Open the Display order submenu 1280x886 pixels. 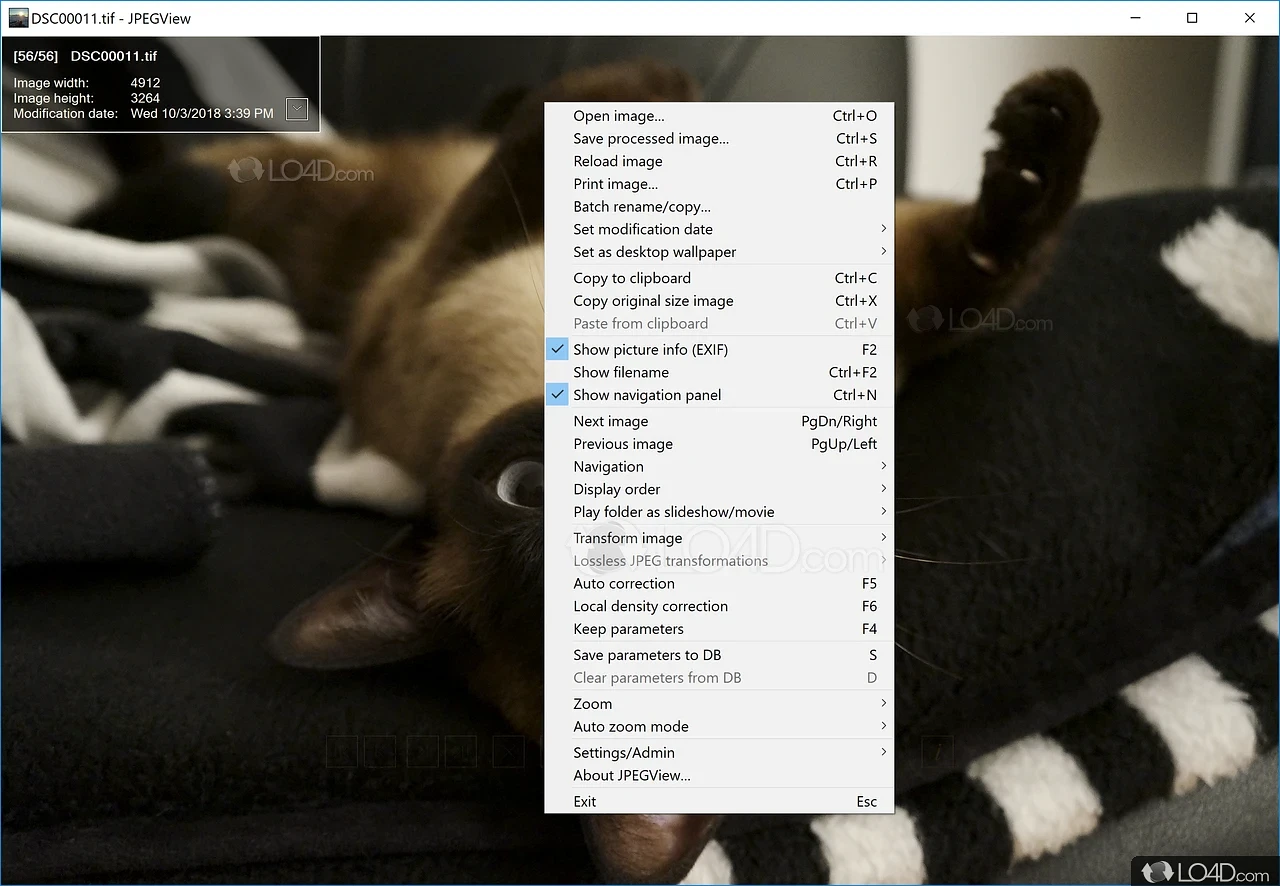click(x=616, y=489)
